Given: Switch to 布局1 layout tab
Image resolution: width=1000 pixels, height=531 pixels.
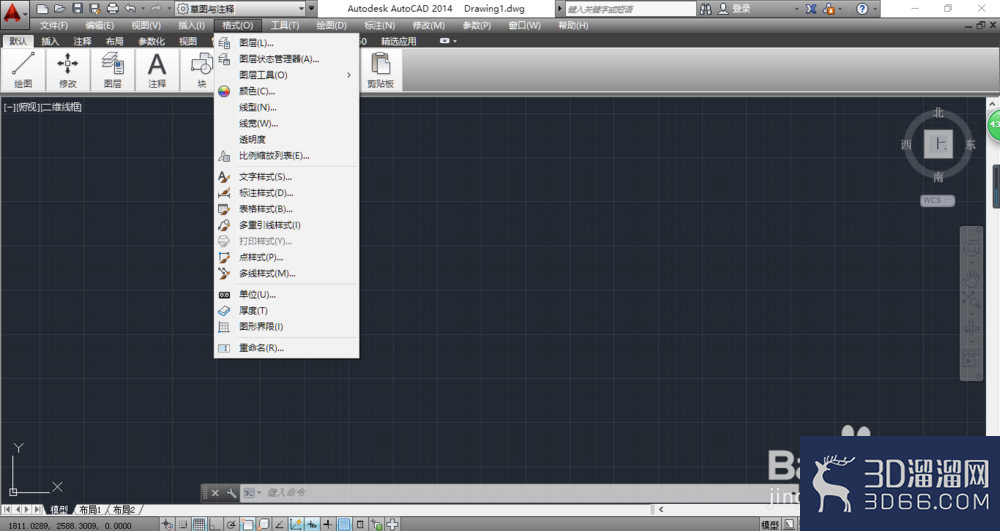Looking at the screenshot, I should click(x=90, y=509).
